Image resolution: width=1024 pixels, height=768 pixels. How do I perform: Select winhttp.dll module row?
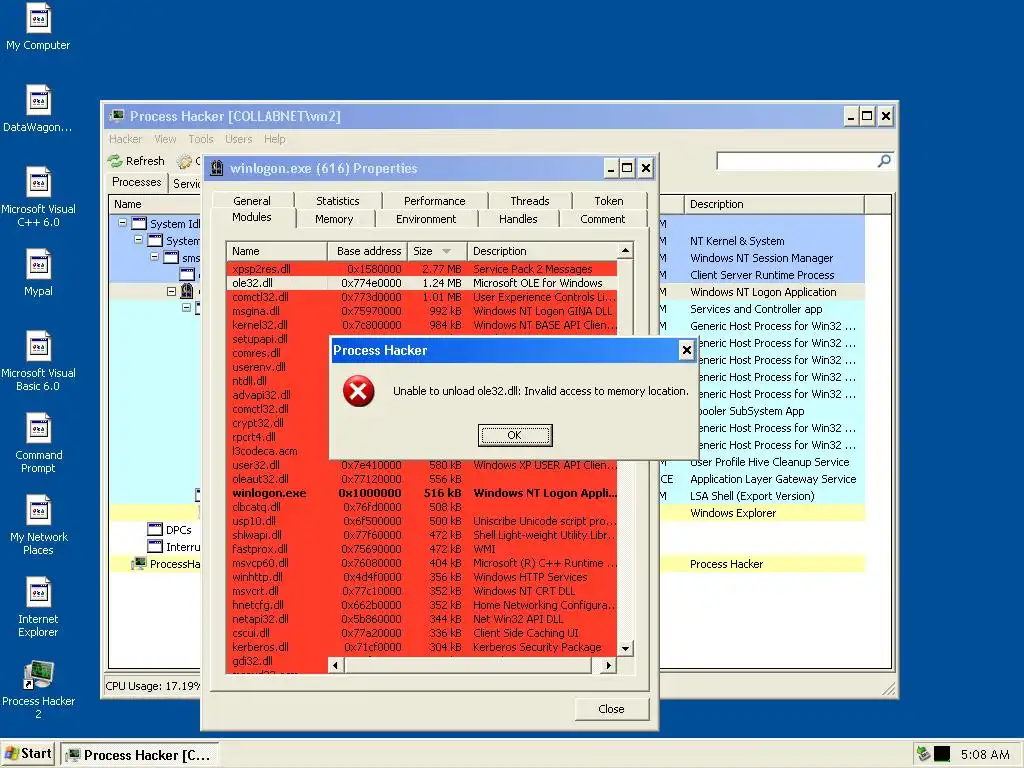pos(421,577)
